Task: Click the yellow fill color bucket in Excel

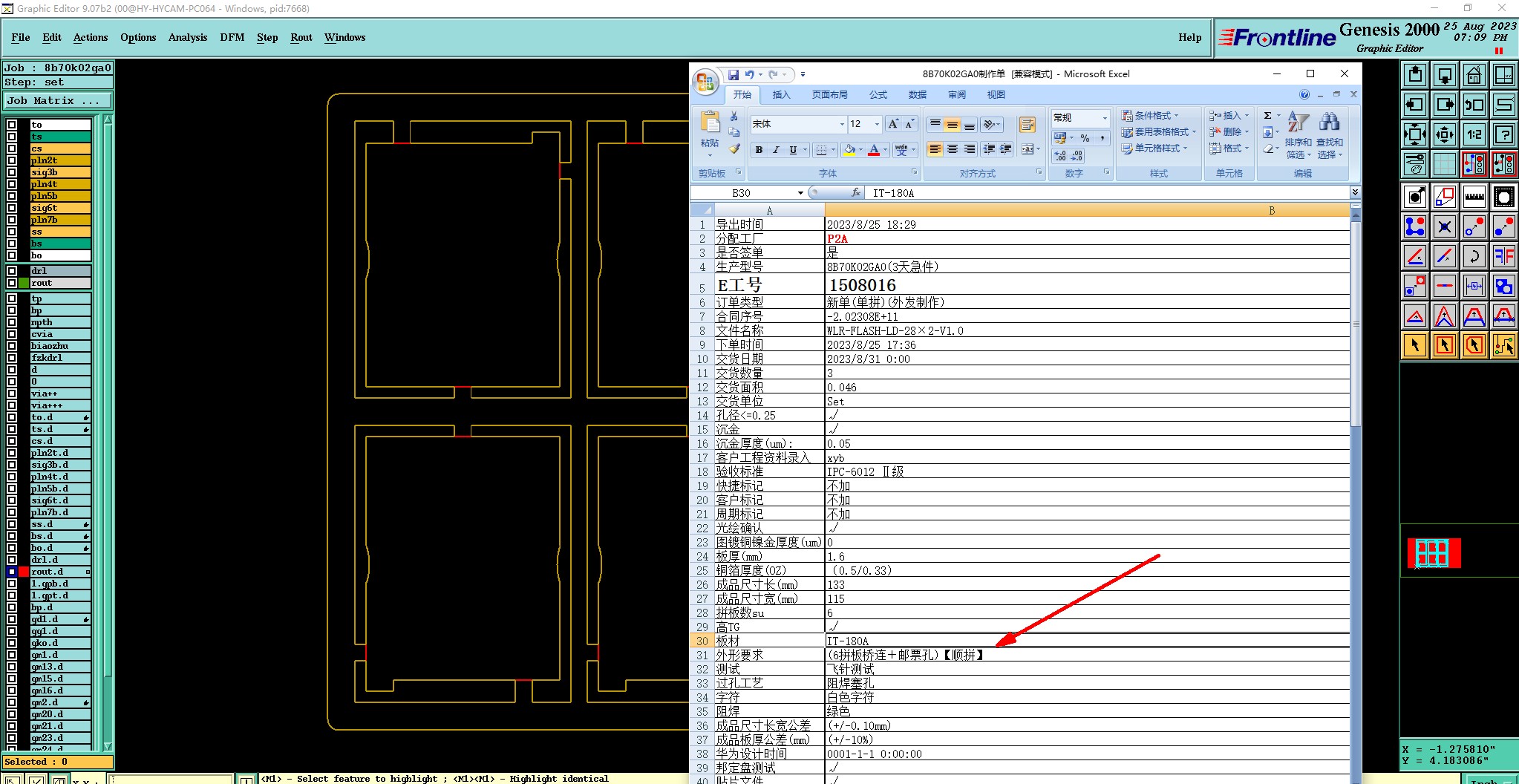Action: (x=849, y=150)
